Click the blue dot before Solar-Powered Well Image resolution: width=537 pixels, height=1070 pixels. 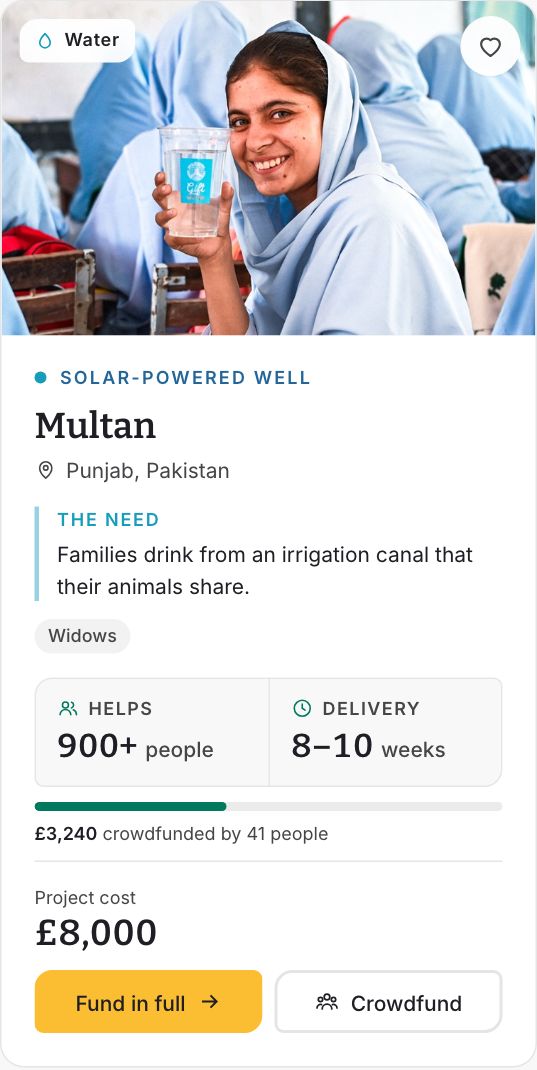point(40,377)
